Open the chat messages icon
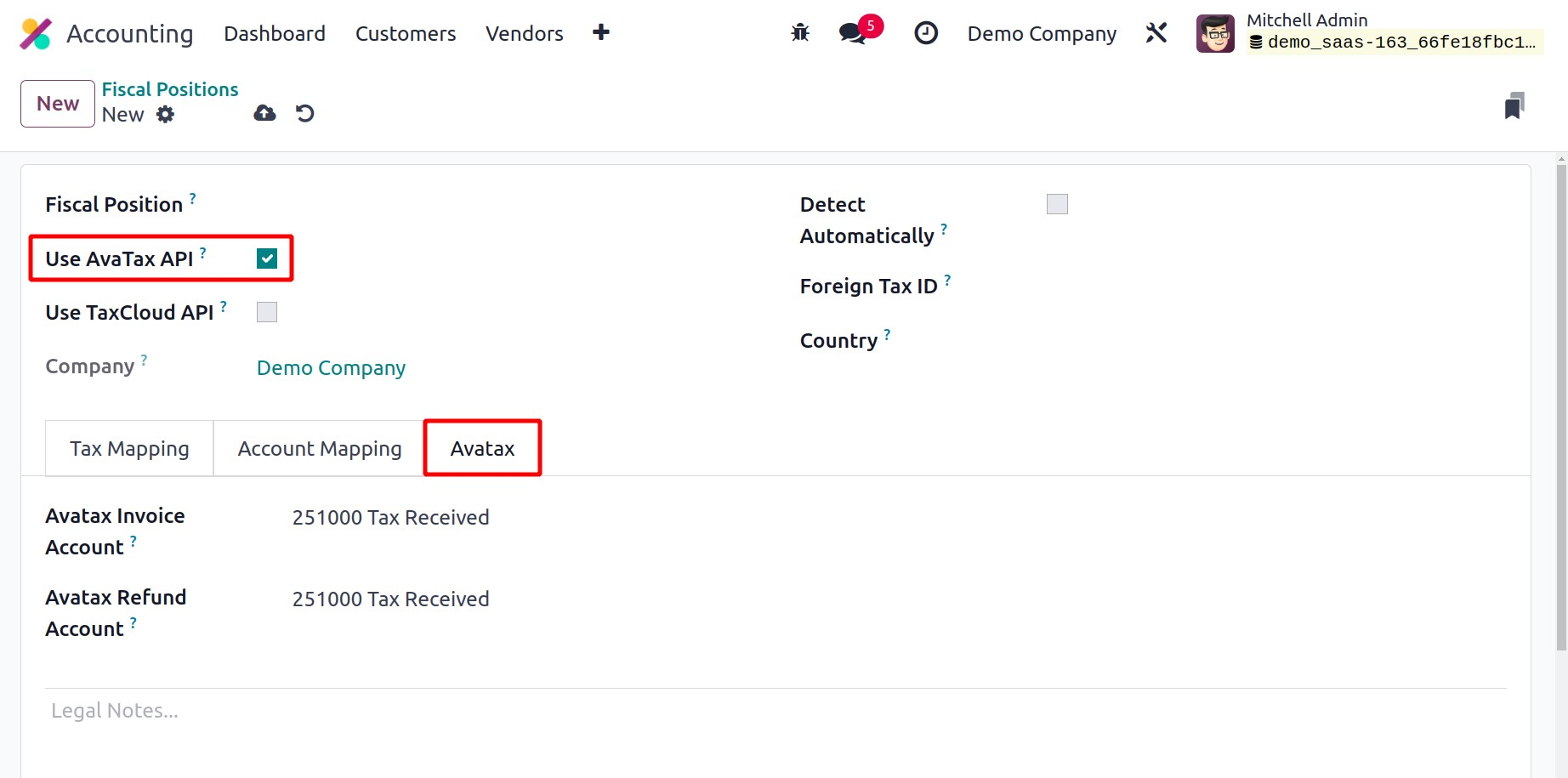 click(853, 33)
